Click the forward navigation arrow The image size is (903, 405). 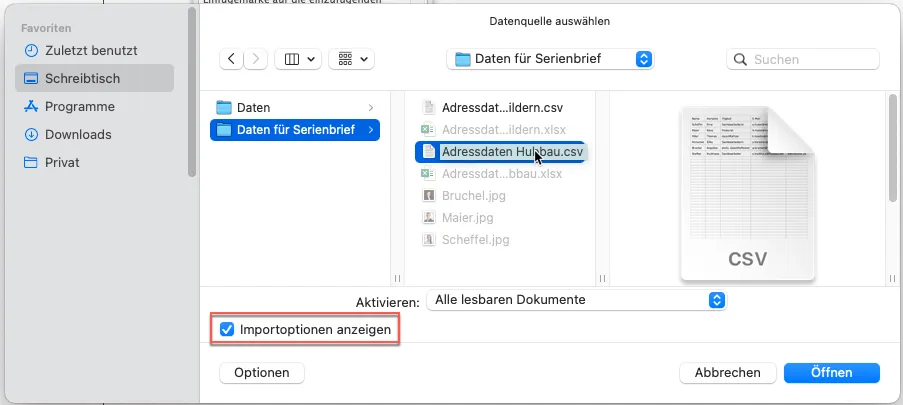point(254,59)
